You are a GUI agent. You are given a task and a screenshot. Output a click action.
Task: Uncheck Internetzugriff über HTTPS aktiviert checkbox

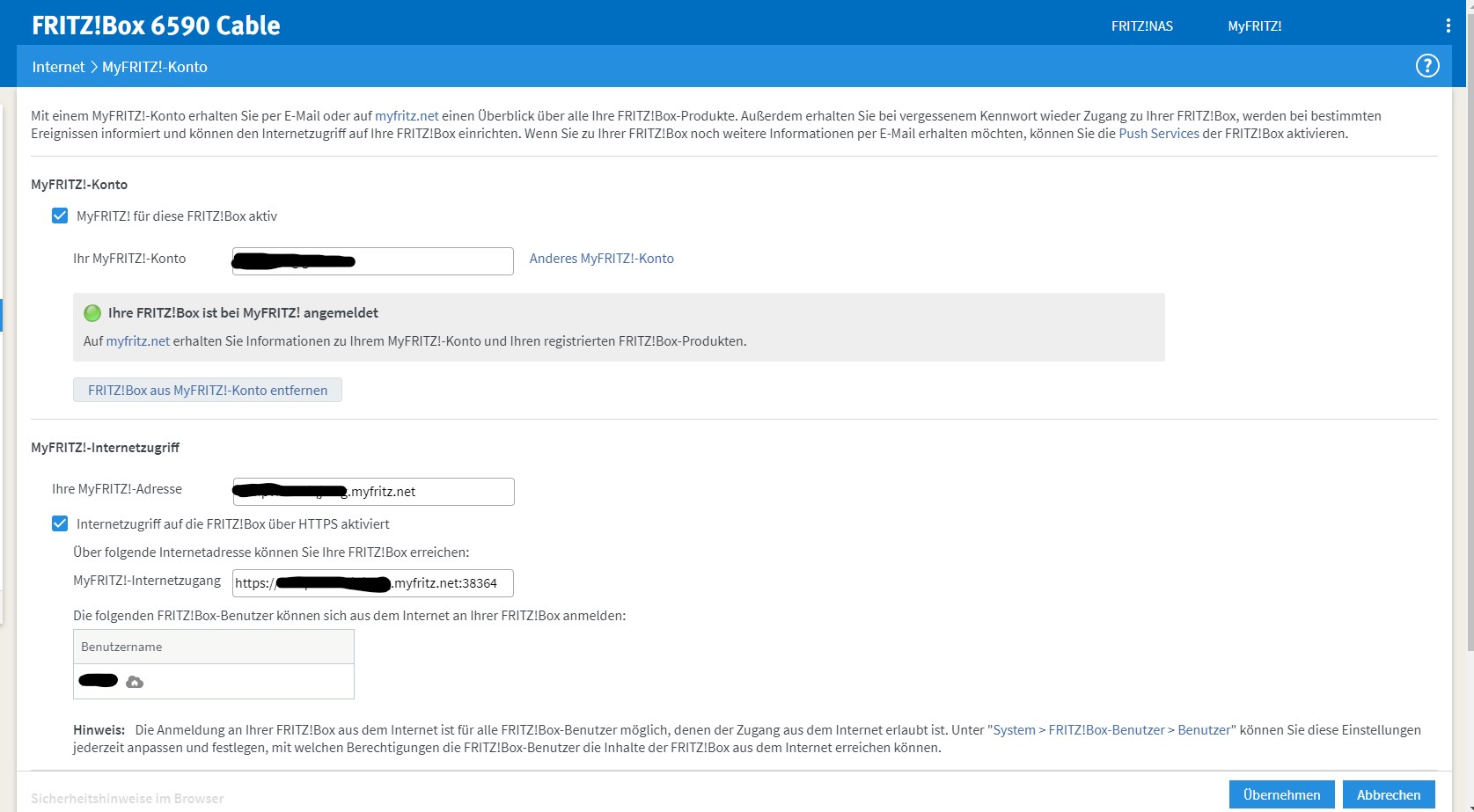[60, 524]
